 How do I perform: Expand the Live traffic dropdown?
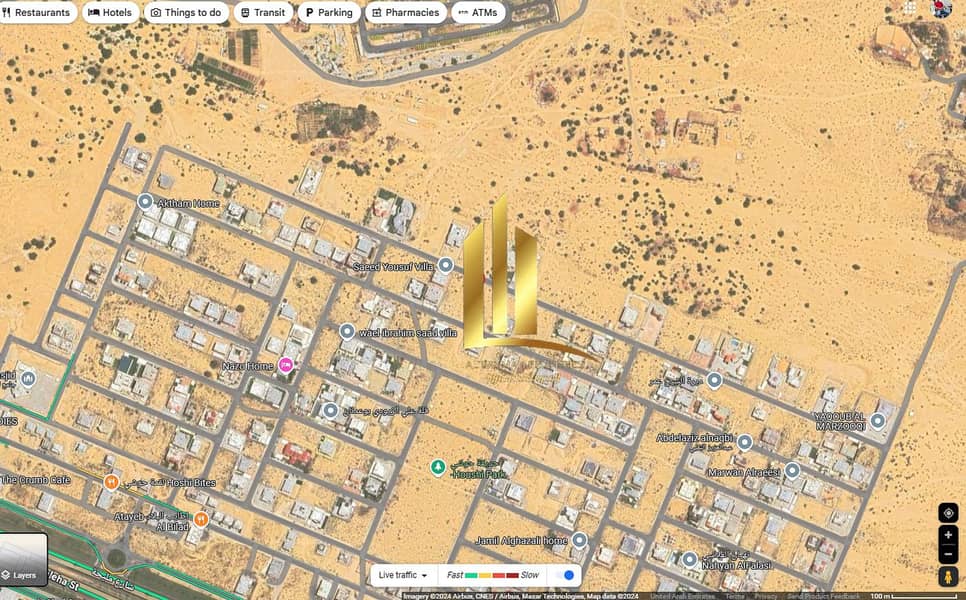pyautogui.click(x=403, y=575)
